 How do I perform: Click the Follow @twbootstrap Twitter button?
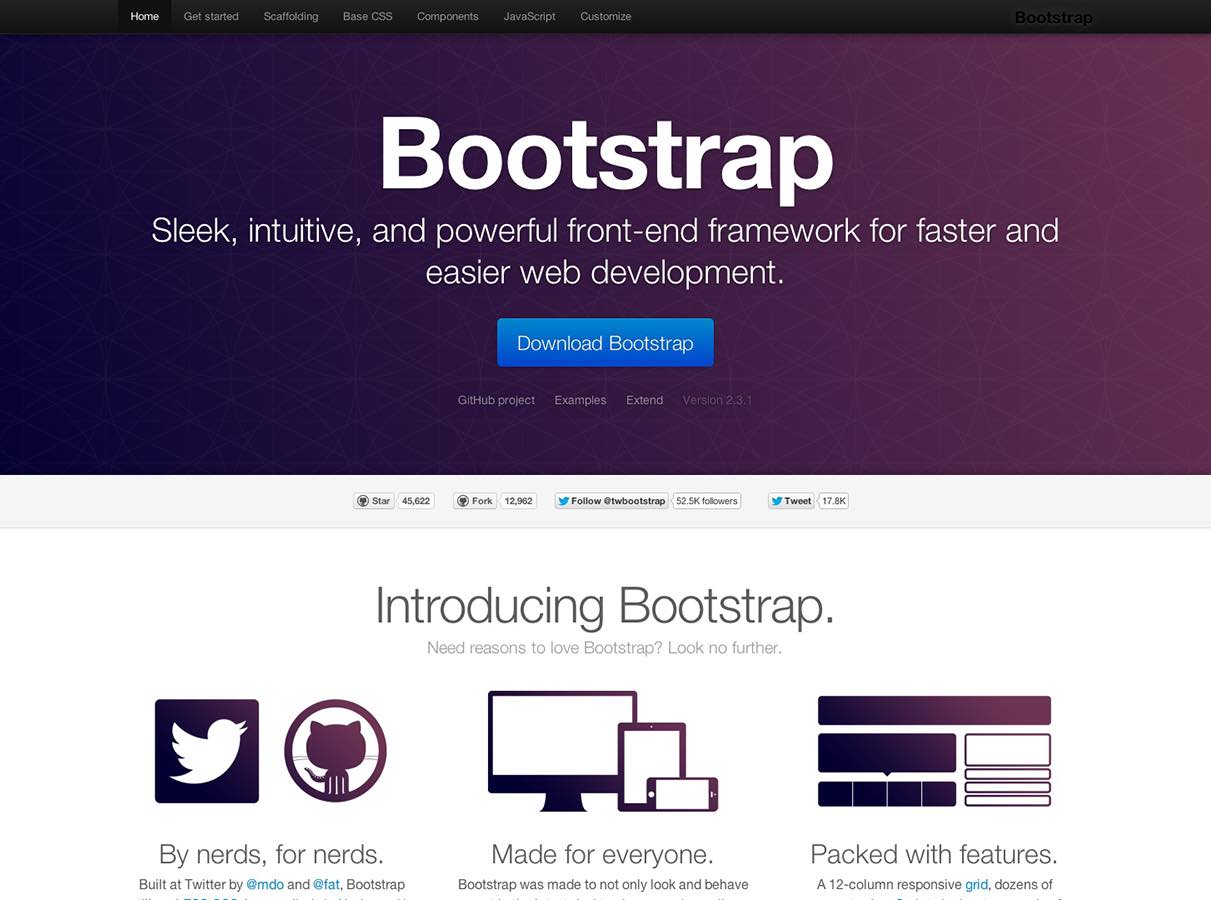click(x=611, y=501)
